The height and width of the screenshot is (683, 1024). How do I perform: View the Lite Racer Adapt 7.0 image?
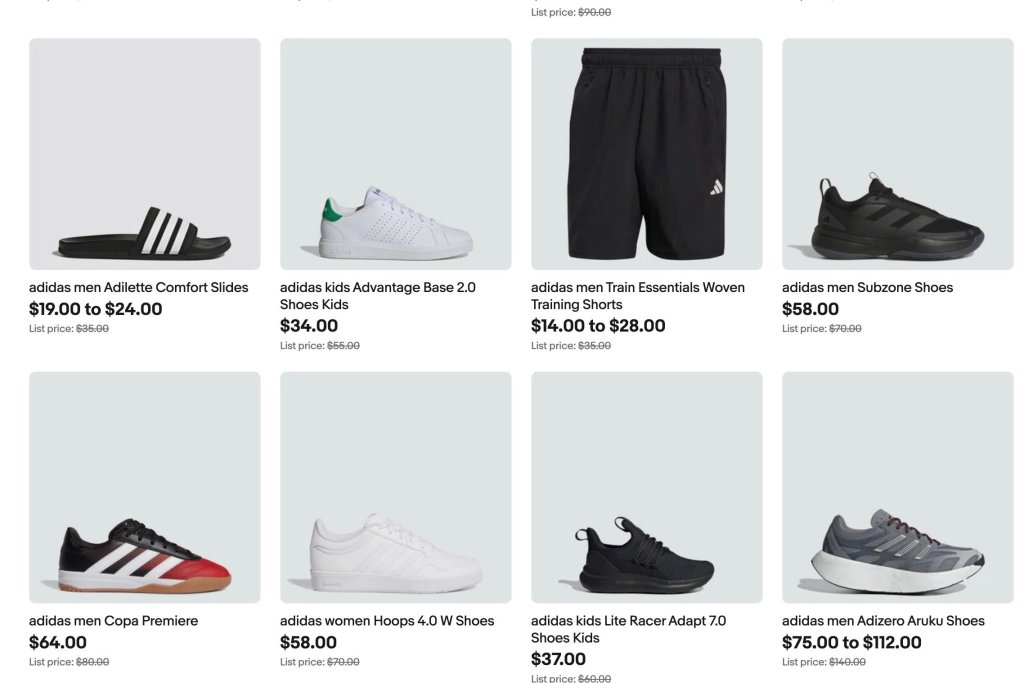(x=646, y=487)
